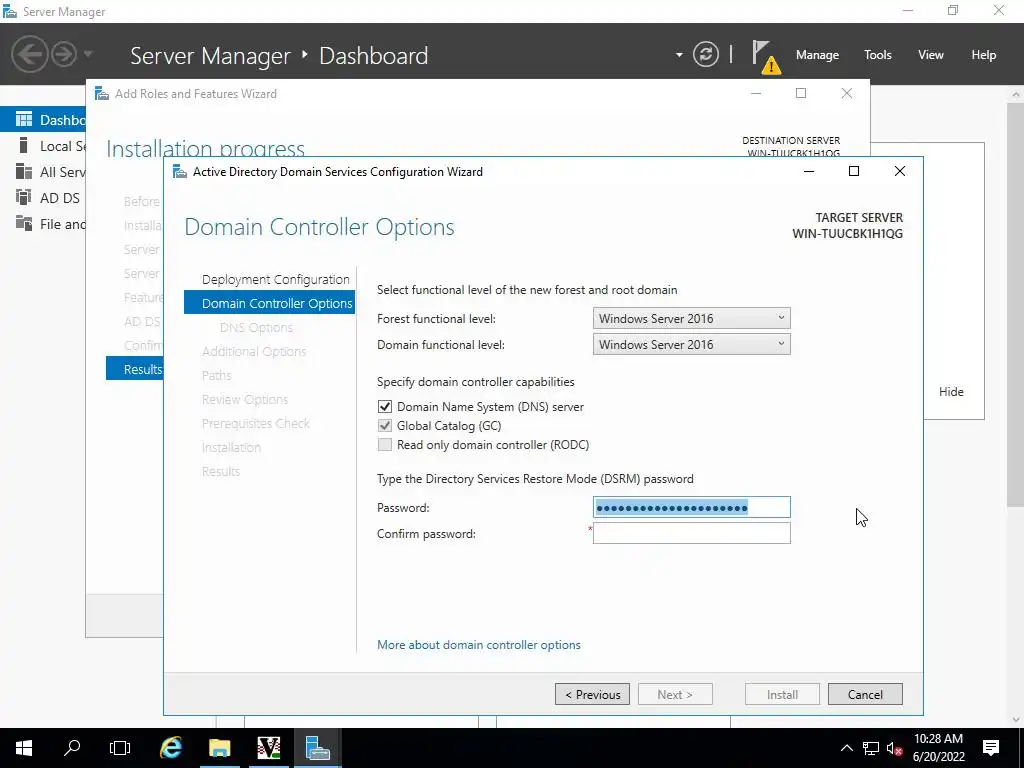The width and height of the screenshot is (1024, 768).
Task: Click the DSRM Password field
Action: click(x=692, y=507)
